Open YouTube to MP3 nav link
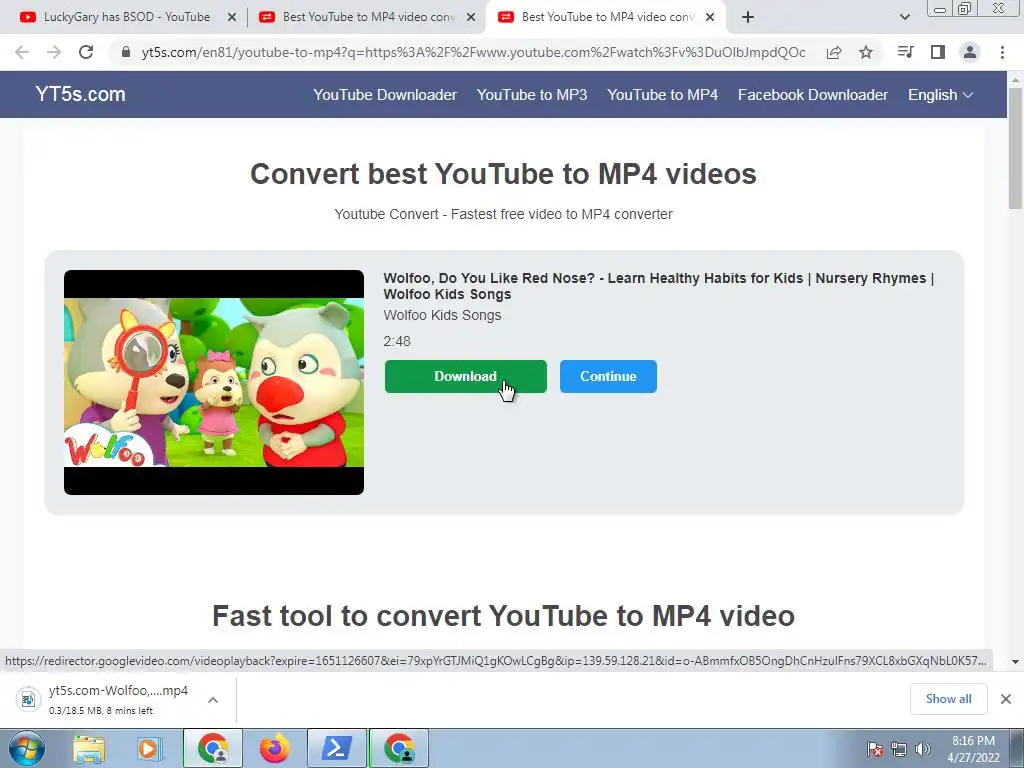The image size is (1024, 768). 532,95
